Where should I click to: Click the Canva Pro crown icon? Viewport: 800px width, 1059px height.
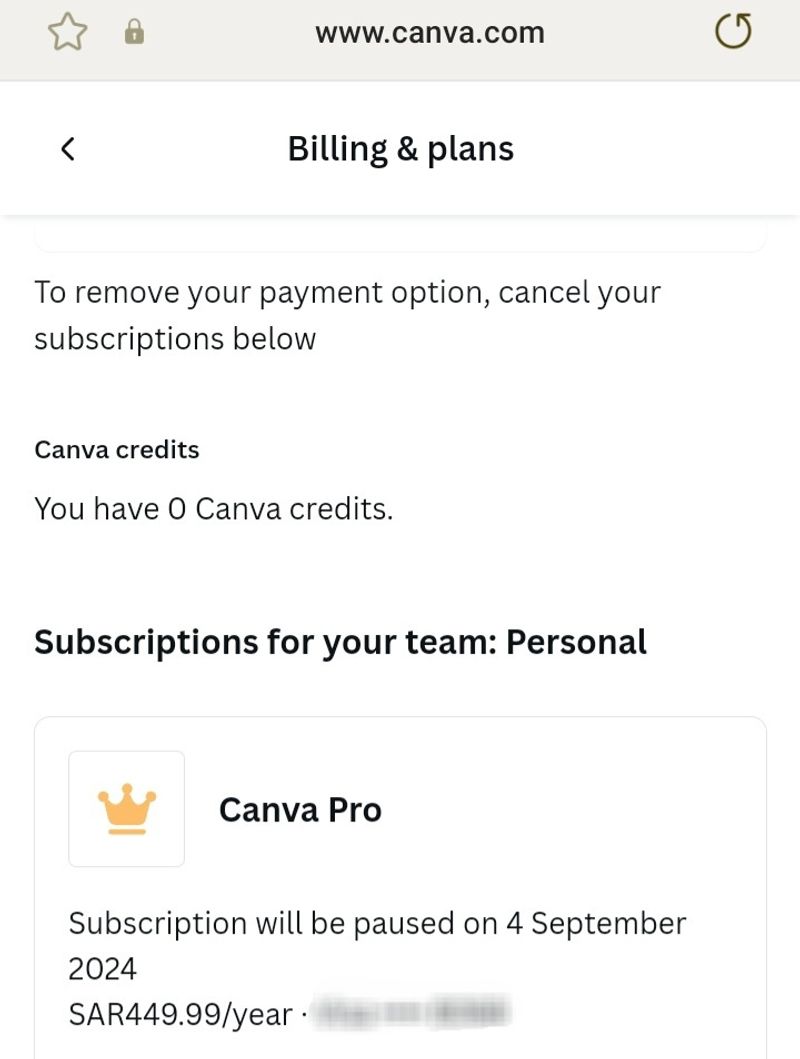[126, 808]
